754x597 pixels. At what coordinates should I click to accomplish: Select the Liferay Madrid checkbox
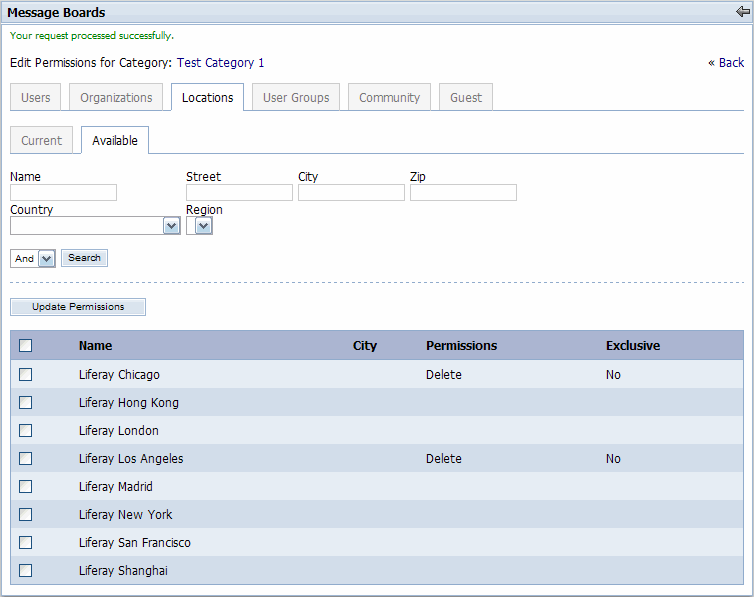pos(26,487)
